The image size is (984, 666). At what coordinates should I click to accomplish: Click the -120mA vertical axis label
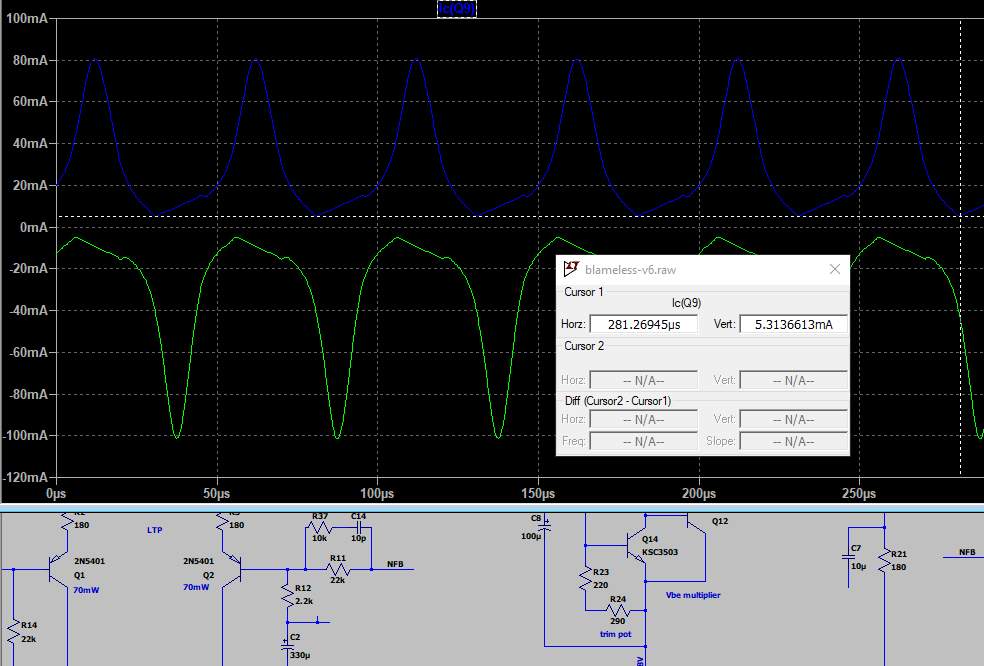(x=25, y=478)
